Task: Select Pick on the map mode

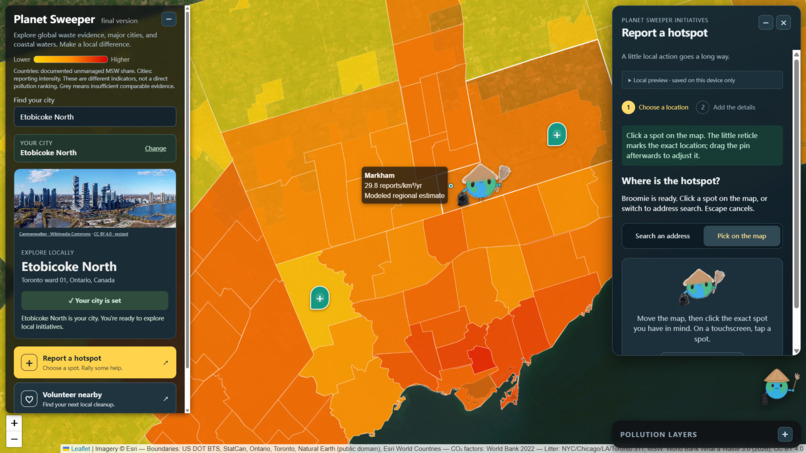Action: coord(741,236)
